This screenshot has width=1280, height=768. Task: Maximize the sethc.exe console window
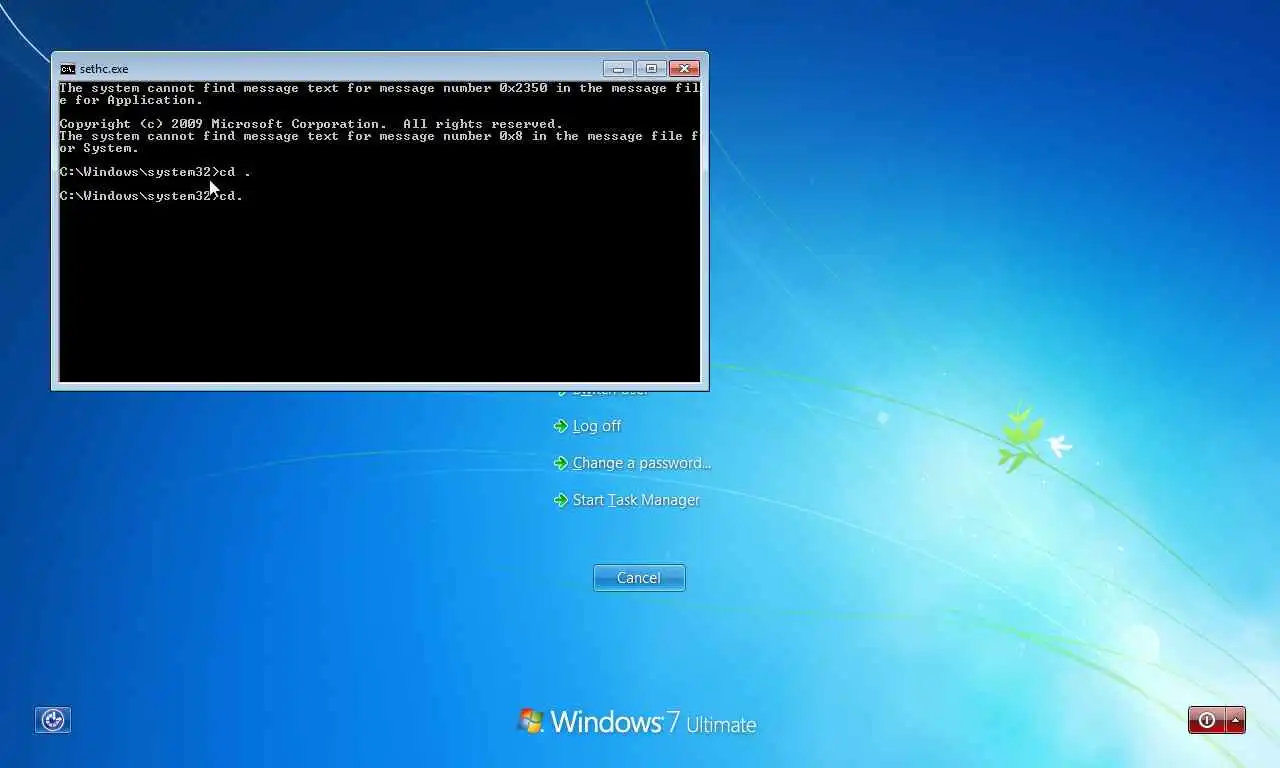click(651, 69)
